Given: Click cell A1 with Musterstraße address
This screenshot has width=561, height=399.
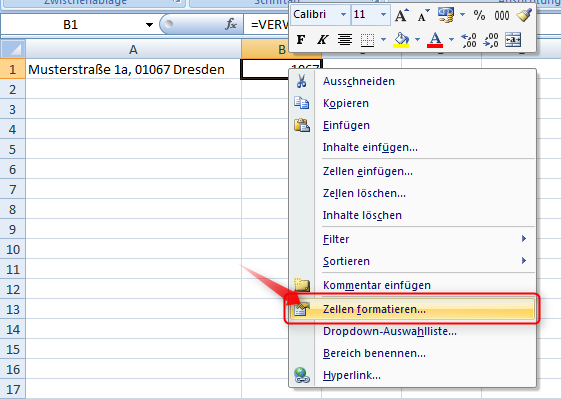Looking at the screenshot, I should point(133,69).
